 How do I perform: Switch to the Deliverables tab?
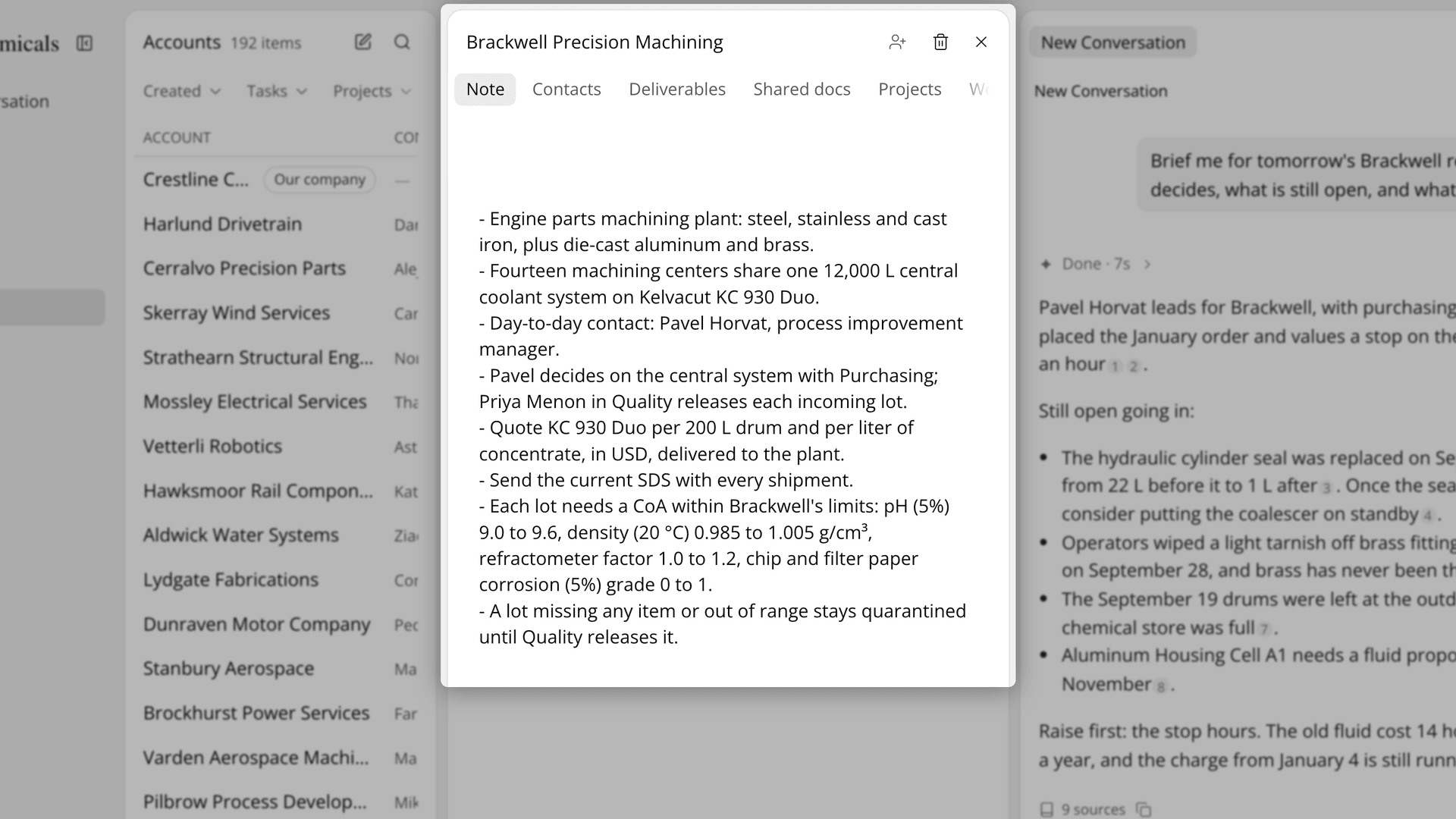677,89
